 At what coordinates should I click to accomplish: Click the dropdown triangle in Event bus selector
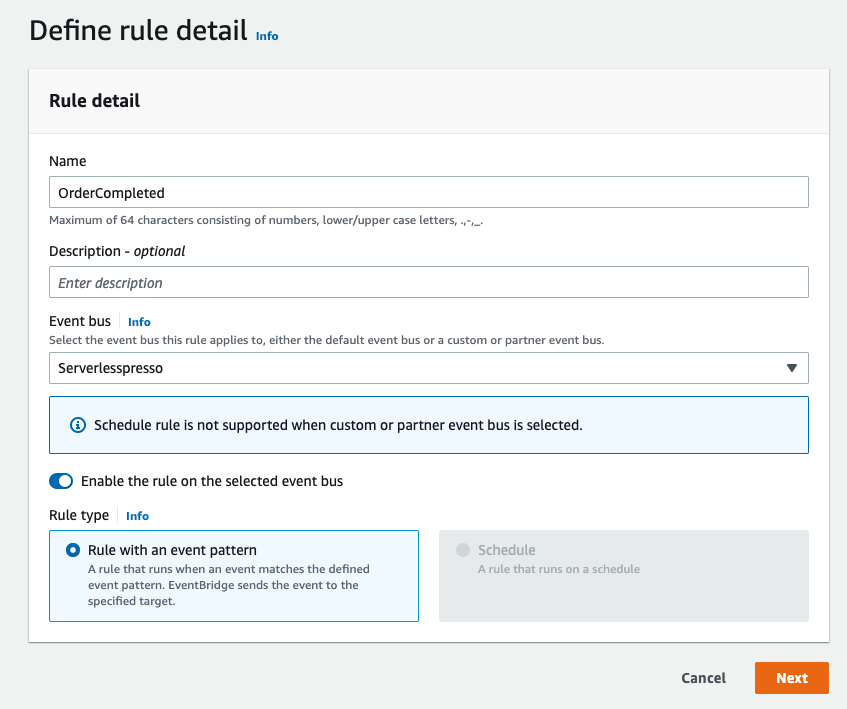pos(791,368)
